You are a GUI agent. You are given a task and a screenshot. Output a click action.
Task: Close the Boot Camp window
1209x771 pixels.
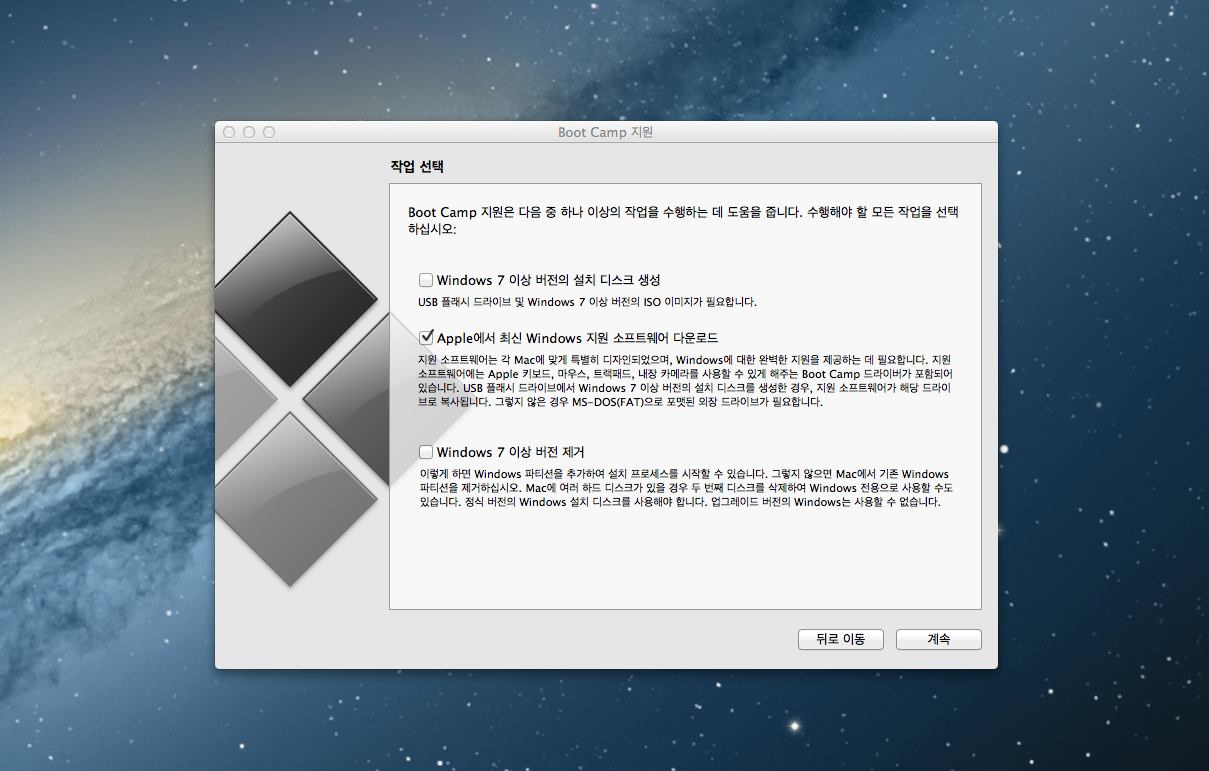click(229, 132)
